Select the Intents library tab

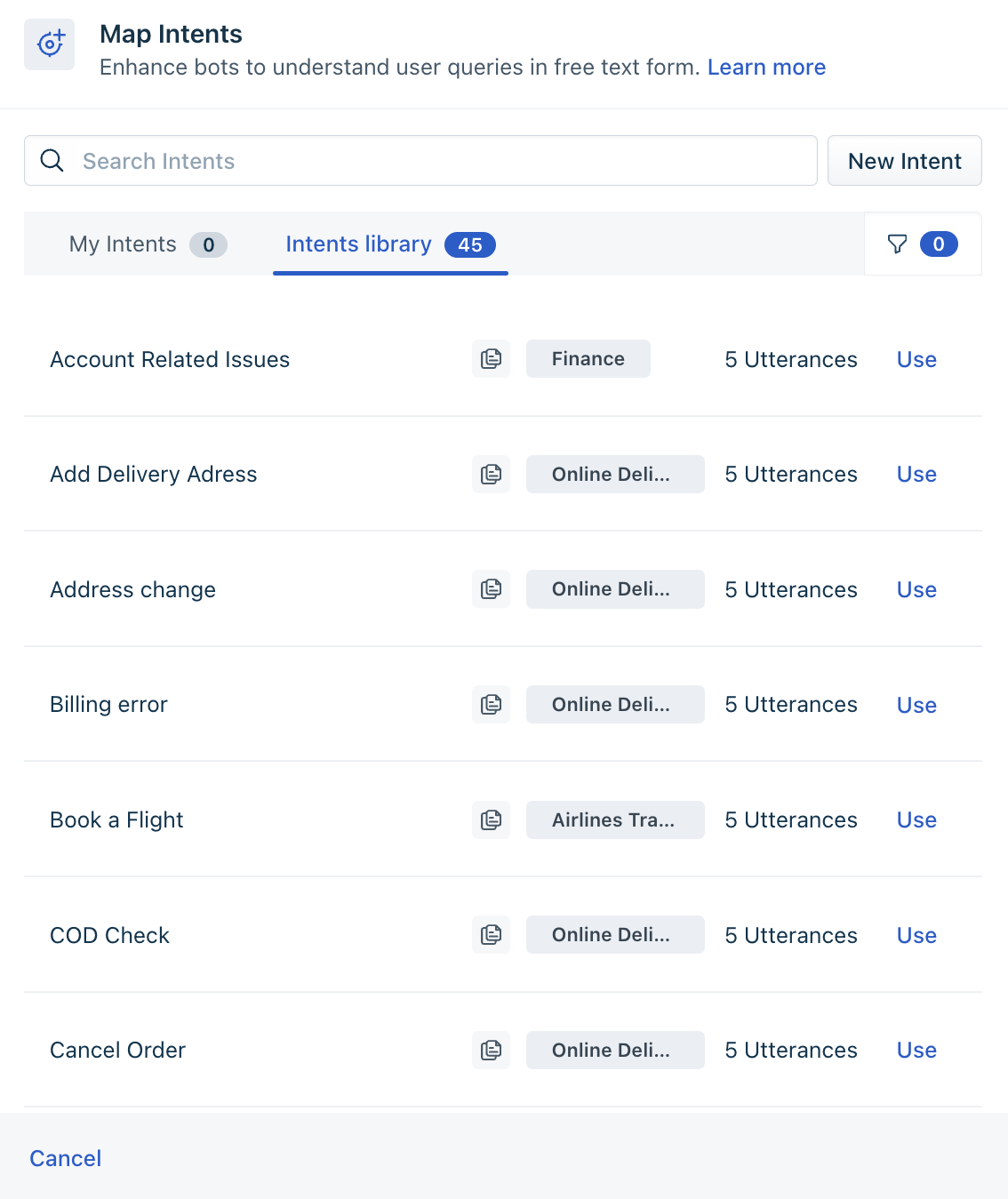click(x=390, y=244)
